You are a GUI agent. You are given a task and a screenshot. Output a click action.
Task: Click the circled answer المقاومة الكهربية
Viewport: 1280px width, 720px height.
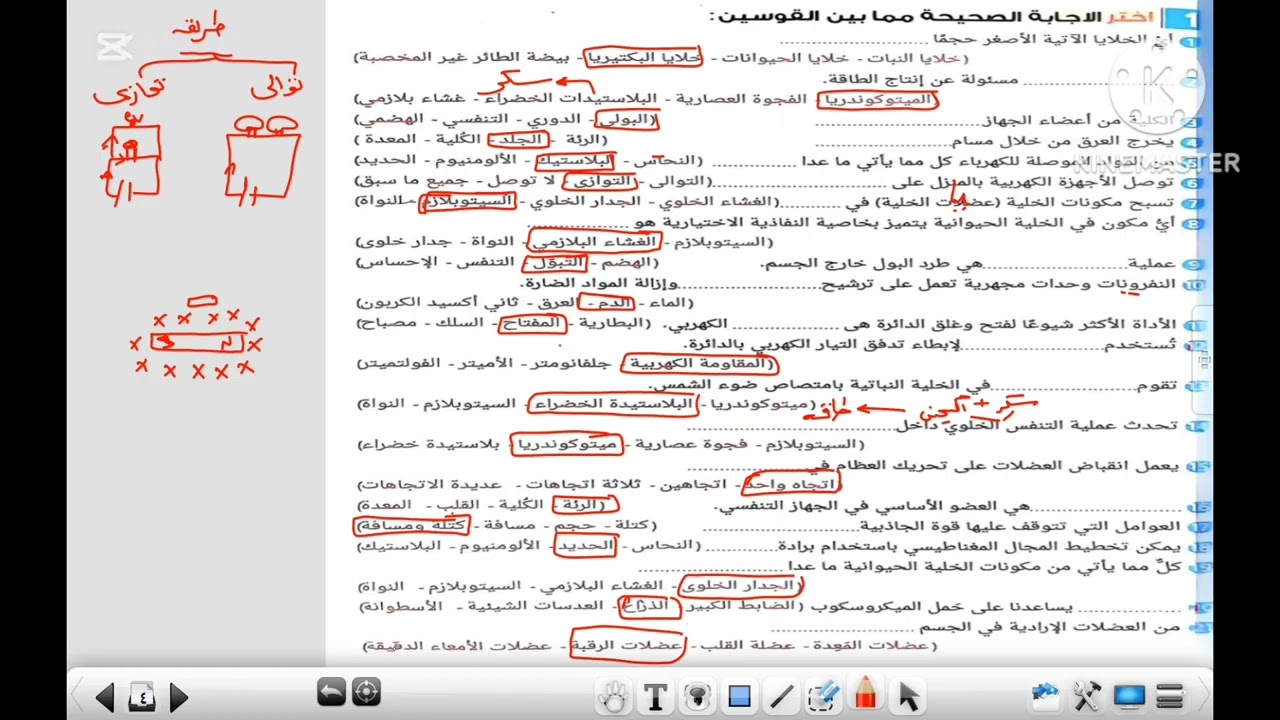(x=698, y=364)
